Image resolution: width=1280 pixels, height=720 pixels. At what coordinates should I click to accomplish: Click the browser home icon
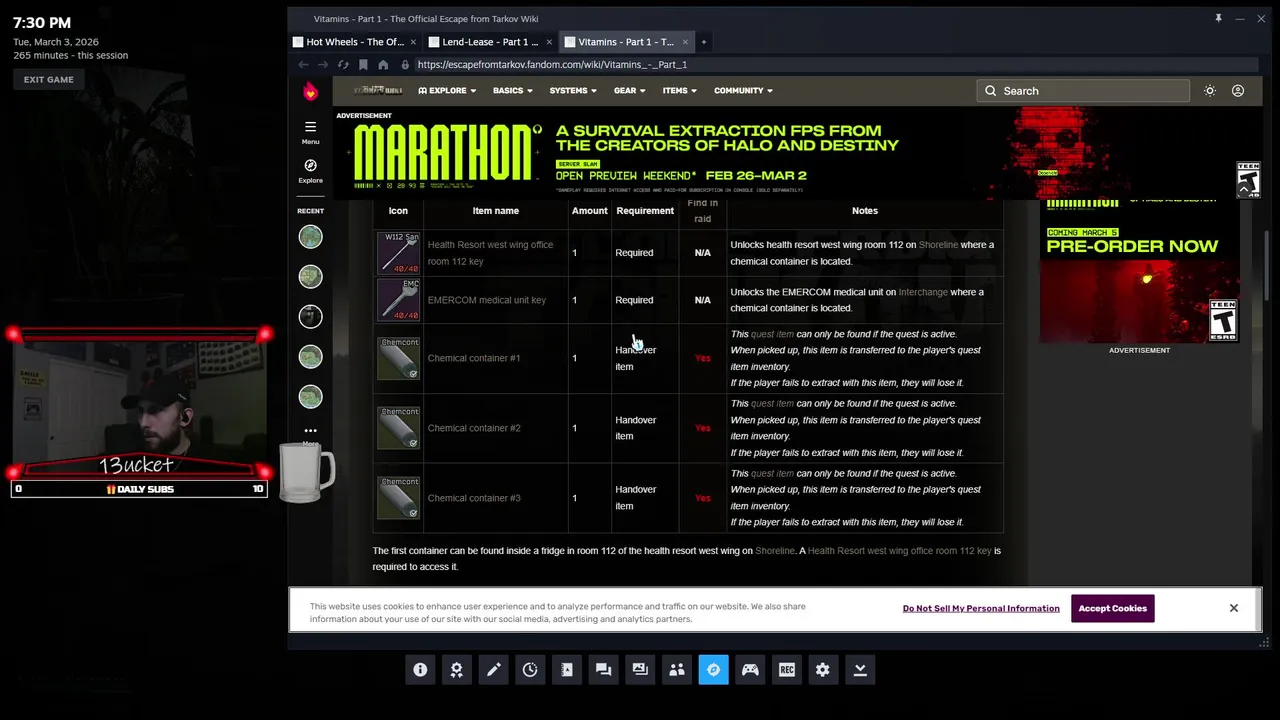tap(383, 64)
